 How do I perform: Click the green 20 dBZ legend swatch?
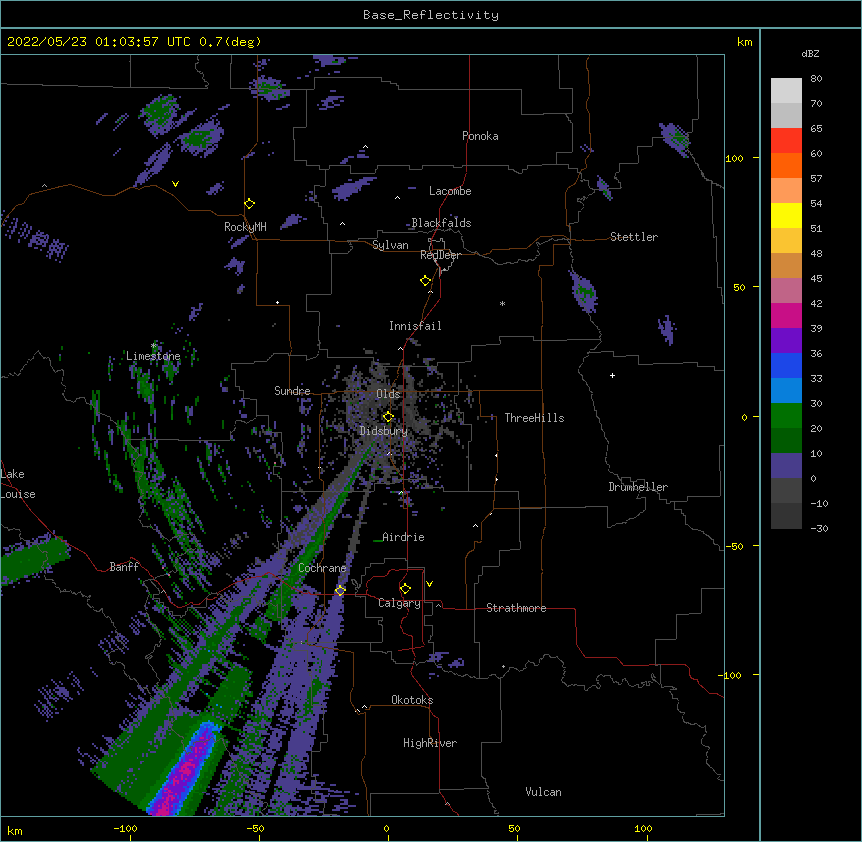(x=786, y=416)
